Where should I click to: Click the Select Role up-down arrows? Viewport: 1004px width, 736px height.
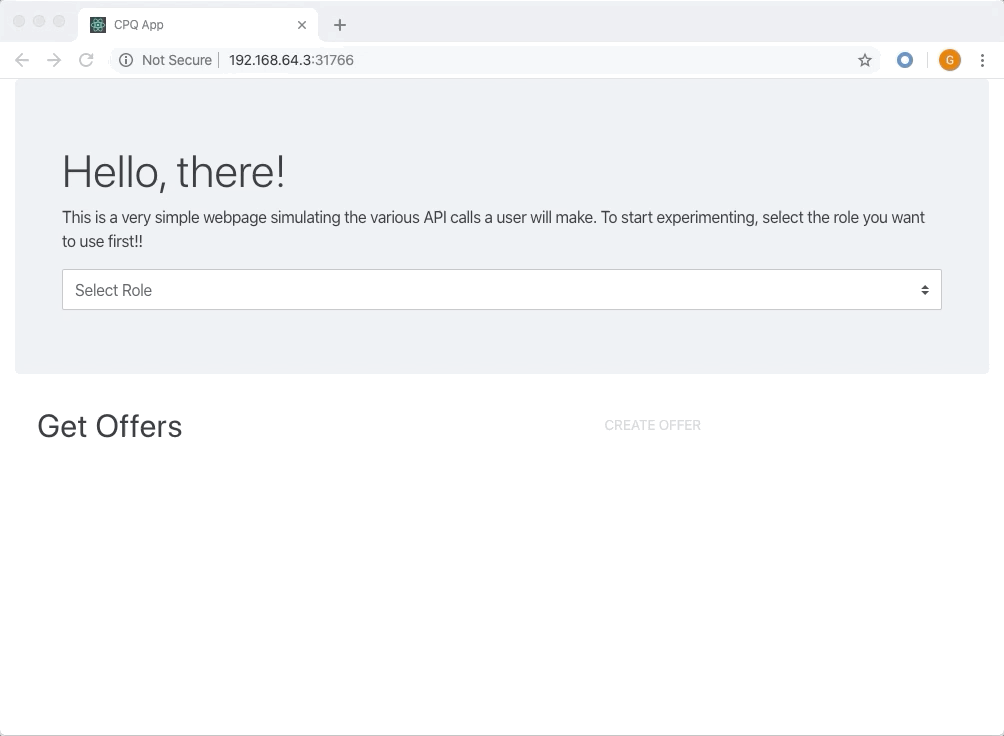pyautogui.click(x=925, y=290)
